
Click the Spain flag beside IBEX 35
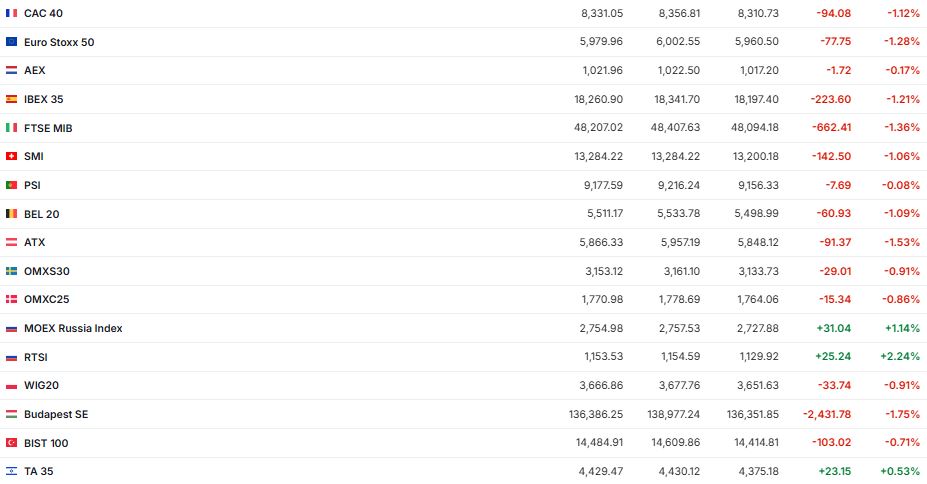(11, 99)
